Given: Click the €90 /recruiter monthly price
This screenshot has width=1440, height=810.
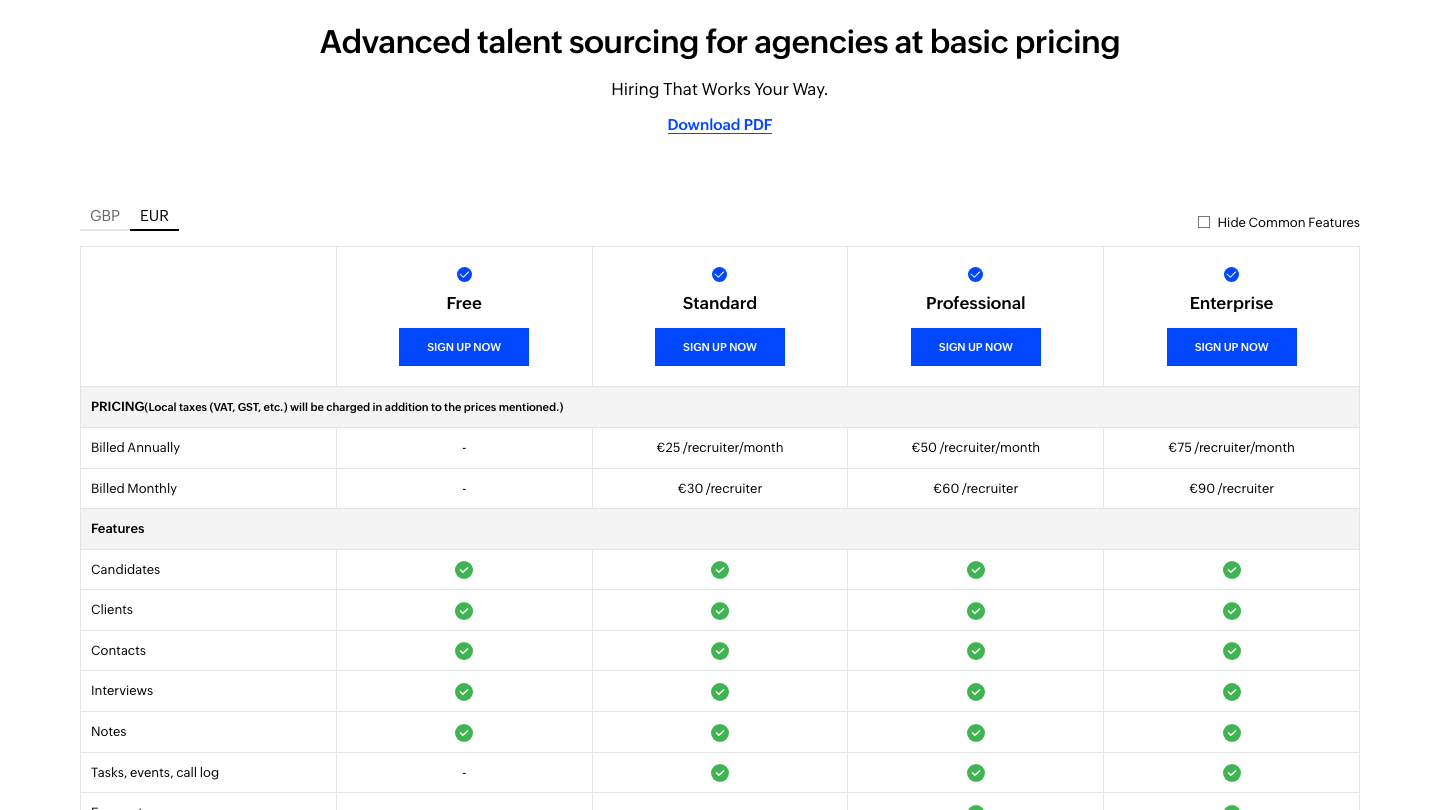Looking at the screenshot, I should [x=1232, y=489].
